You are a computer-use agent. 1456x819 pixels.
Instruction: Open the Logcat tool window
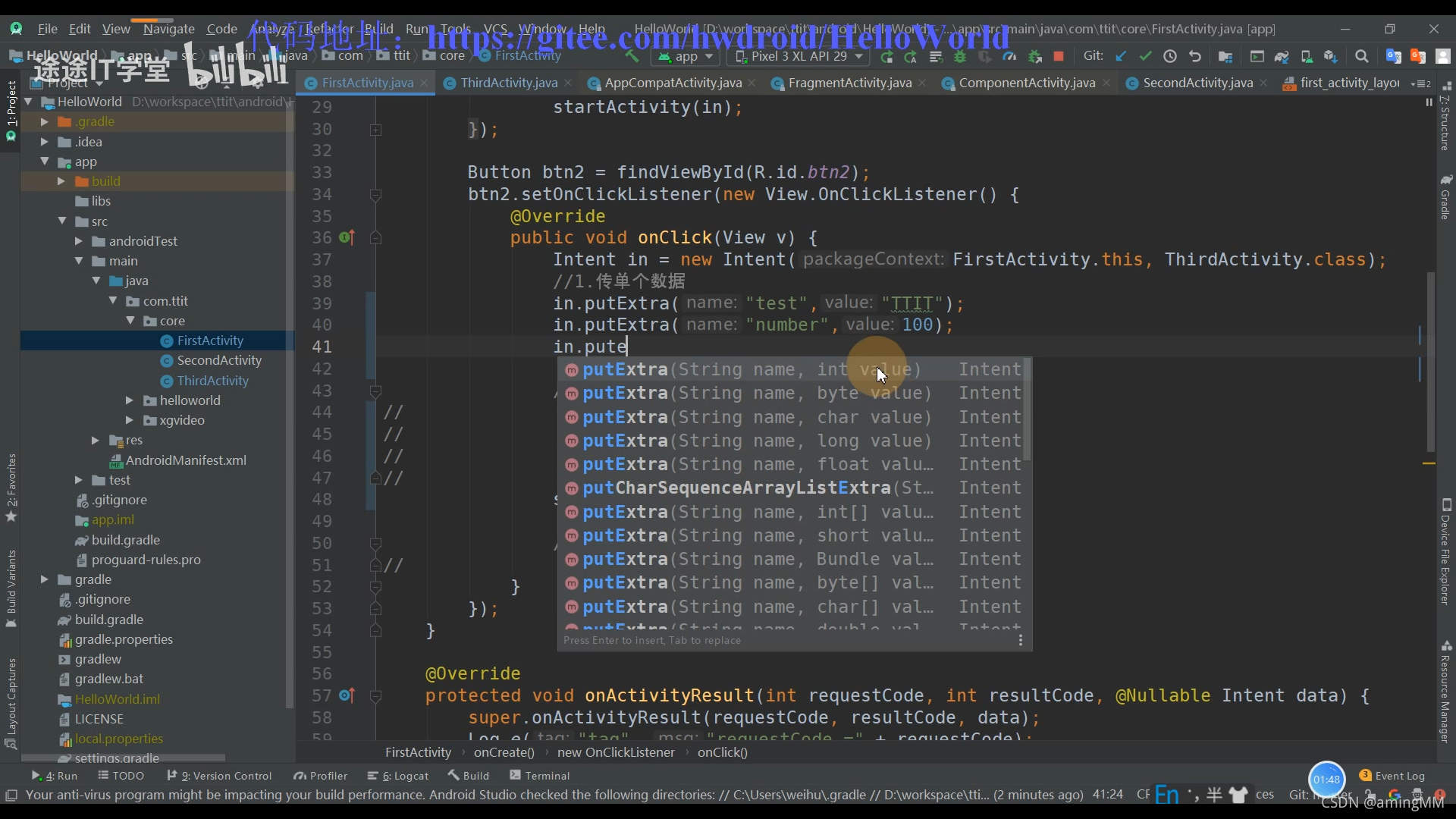point(398,776)
